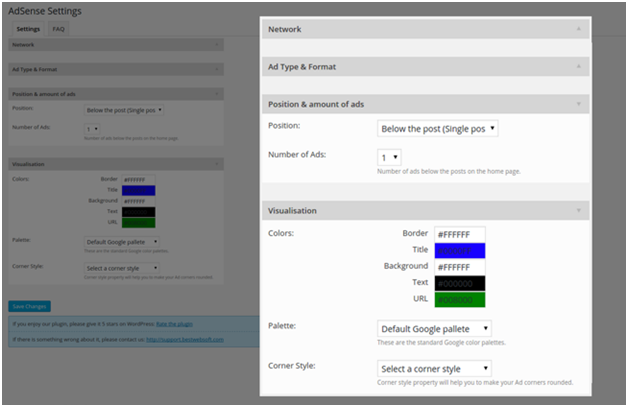Toggle Network section arrow in background page
Viewport: 628px width, 407px height.
[x=217, y=45]
